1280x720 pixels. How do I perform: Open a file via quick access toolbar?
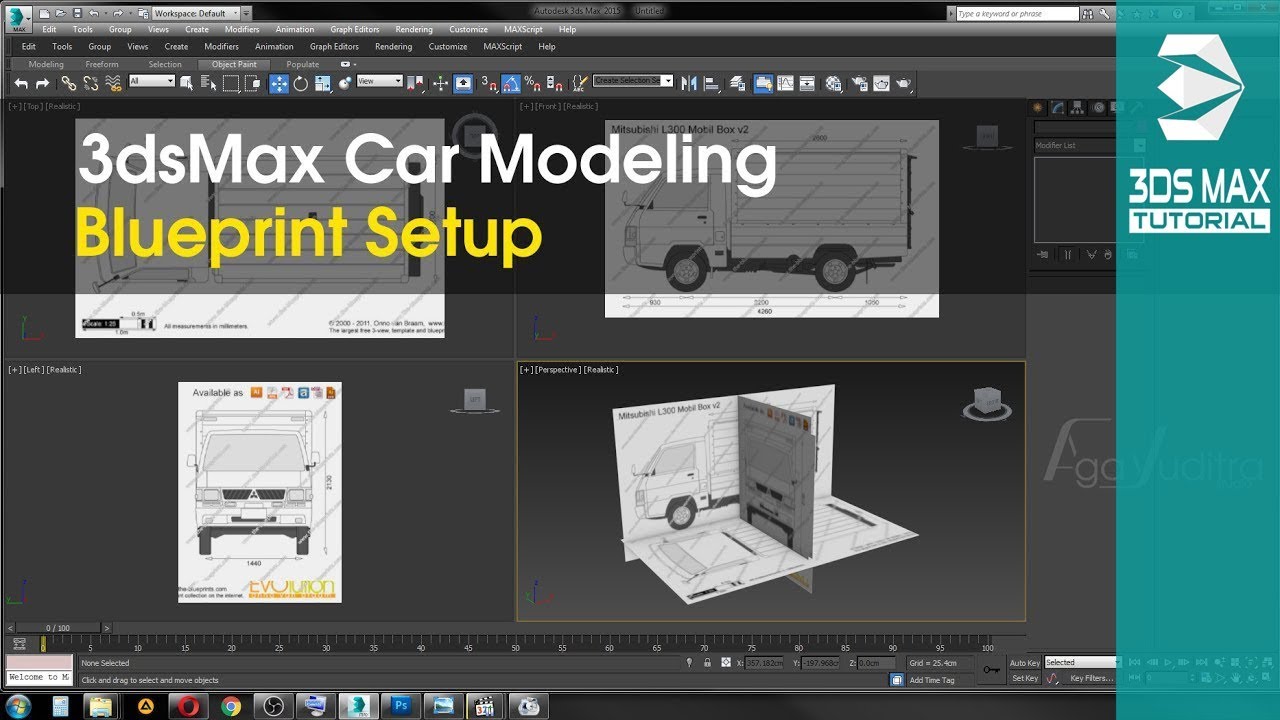[61, 14]
